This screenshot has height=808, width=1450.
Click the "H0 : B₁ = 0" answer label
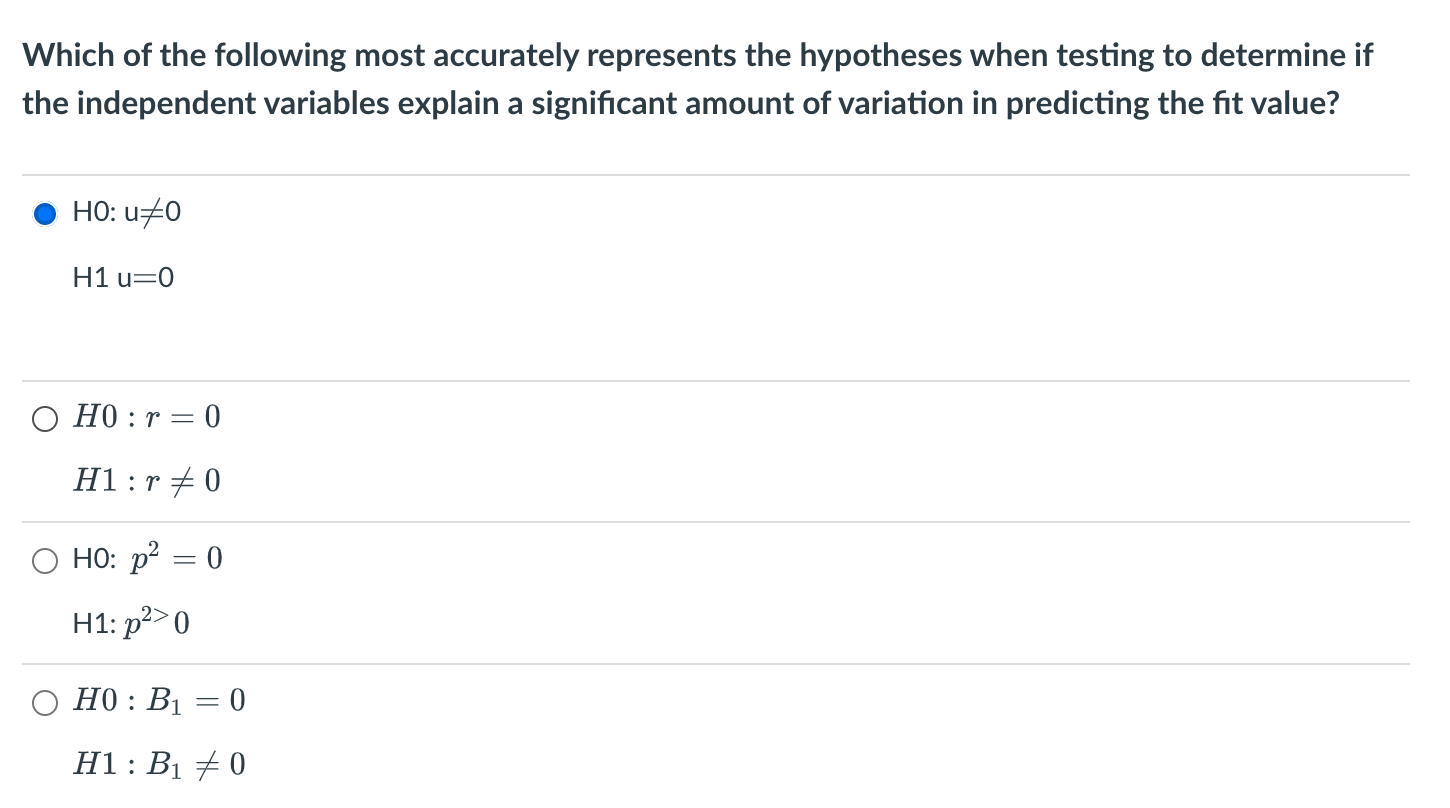tap(159, 702)
